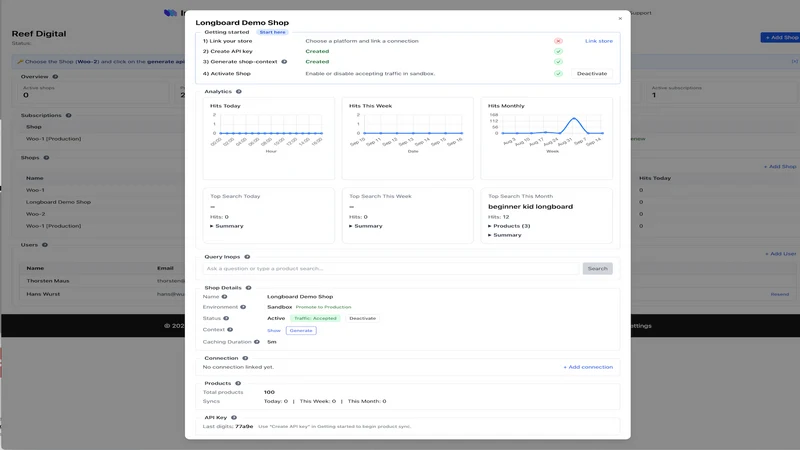Select Woo-1 [Production] in the Shops table
The height and width of the screenshot is (450, 800).
54,226
